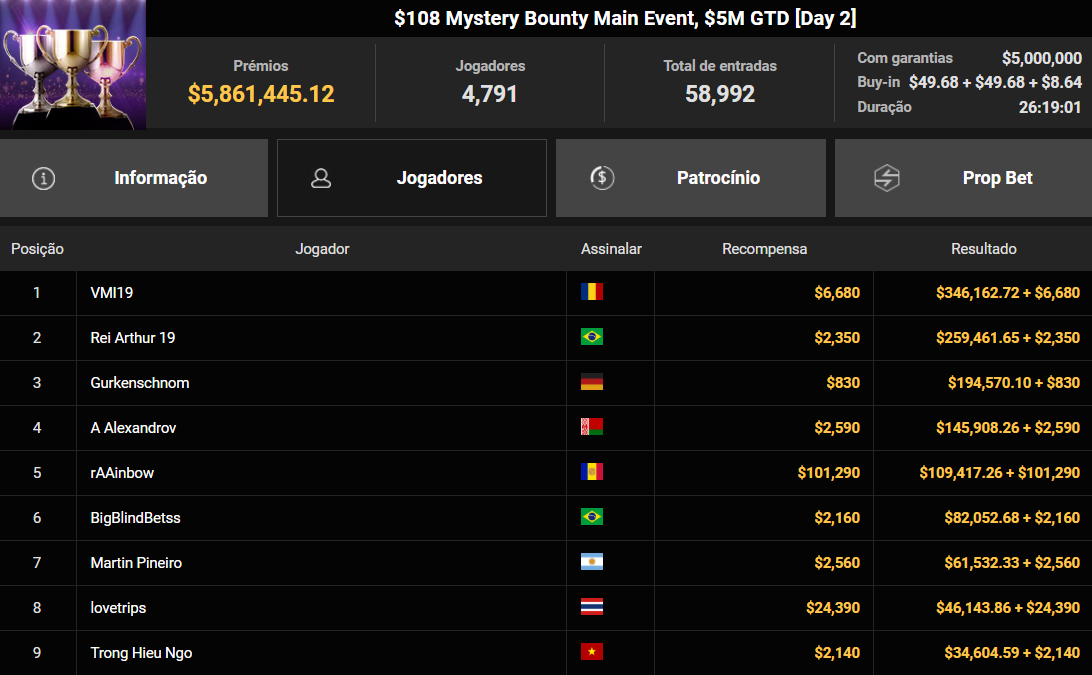Image resolution: width=1092 pixels, height=675 pixels.
Task: Click the $6,680 bounty value
Action: click(x=837, y=293)
